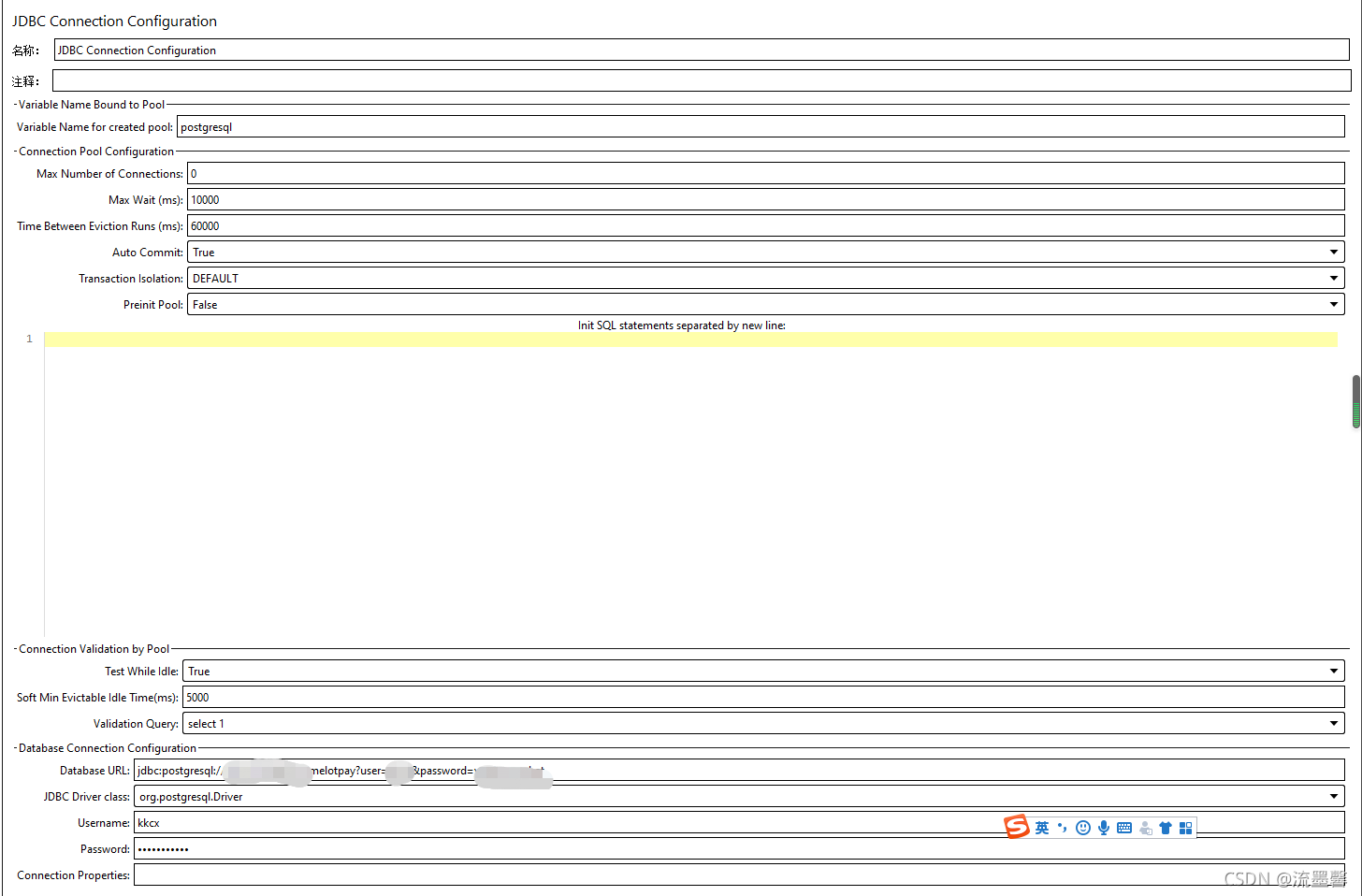The image size is (1362, 896).
Task: Expand the JDBC Driver class dropdown arrow
Action: click(1334, 797)
